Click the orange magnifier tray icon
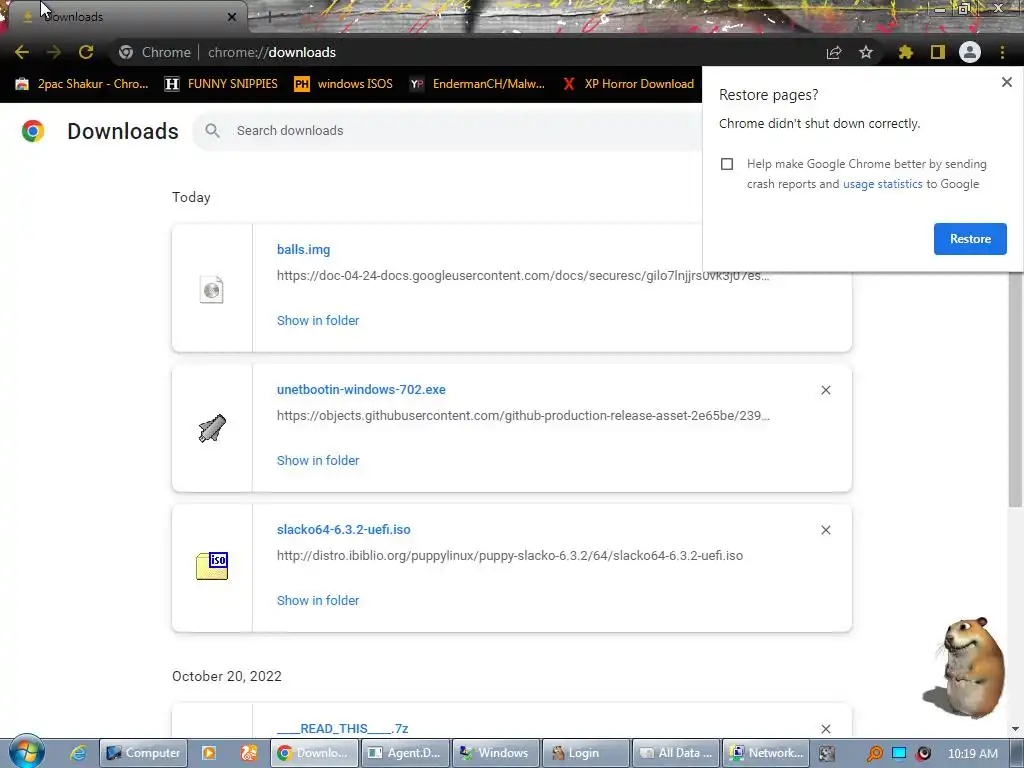The height and width of the screenshot is (768, 1024). point(874,754)
